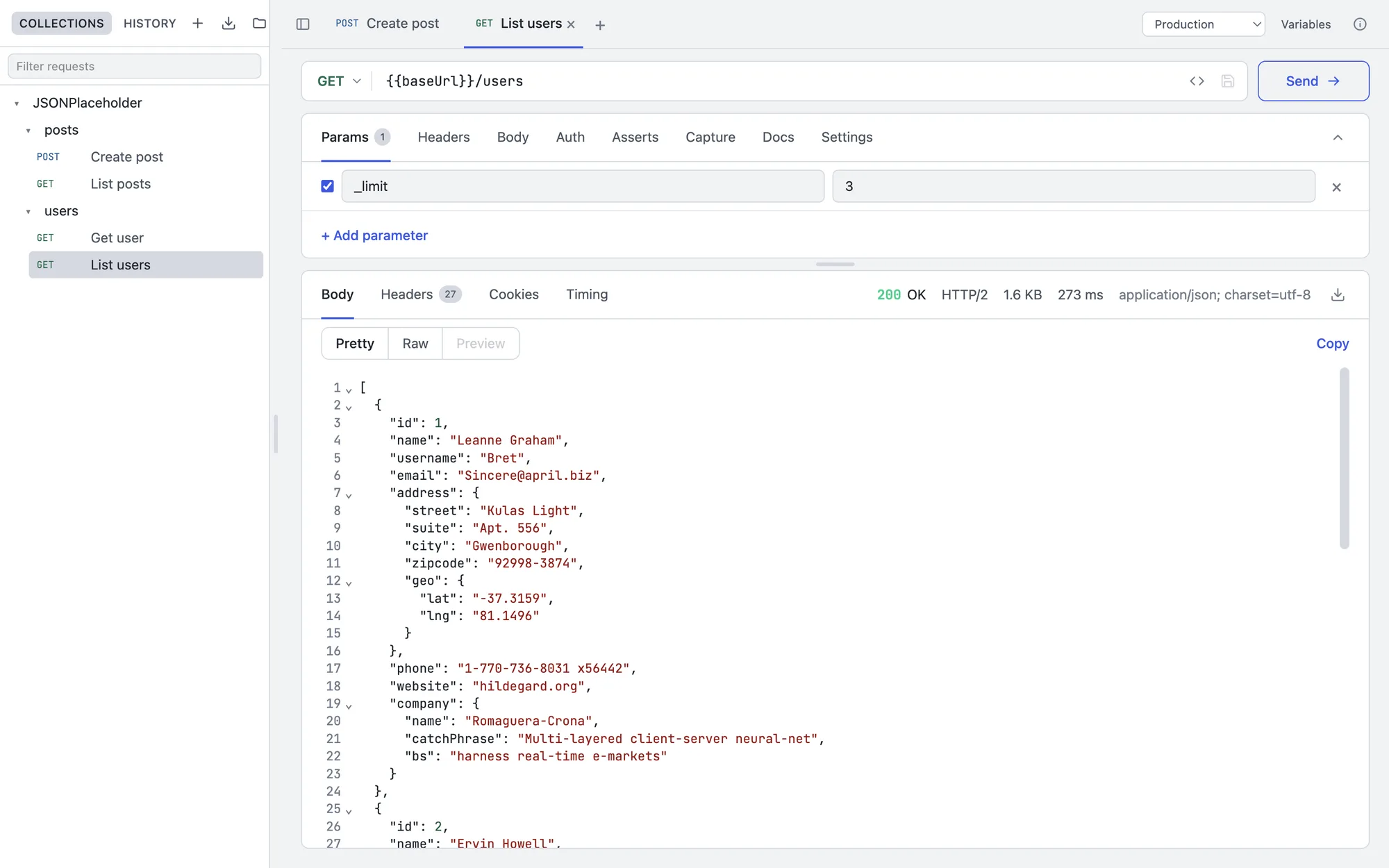Click Add parameter link

(374, 235)
